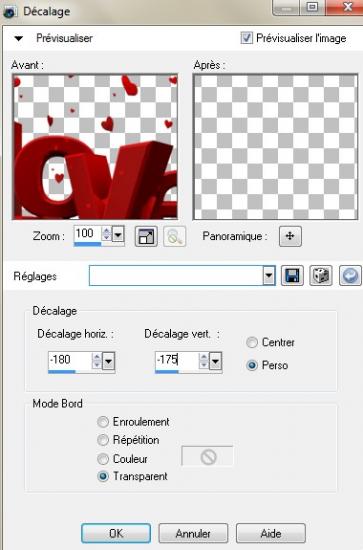Click the Décalage dialog title icon
The height and width of the screenshot is (550, 363).
click(10, 11)
